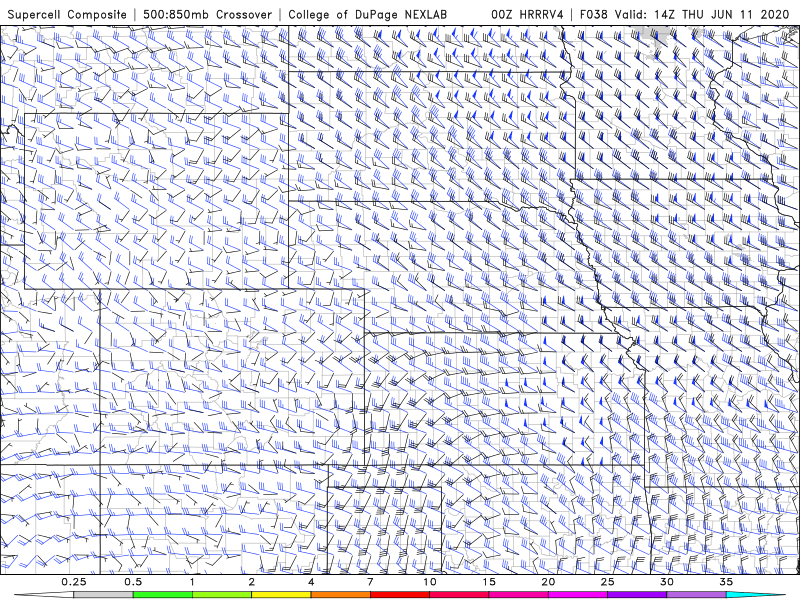Click the '00Z HRRRV4' model run label
Screen dimensions: 800x600
(528, 14)
